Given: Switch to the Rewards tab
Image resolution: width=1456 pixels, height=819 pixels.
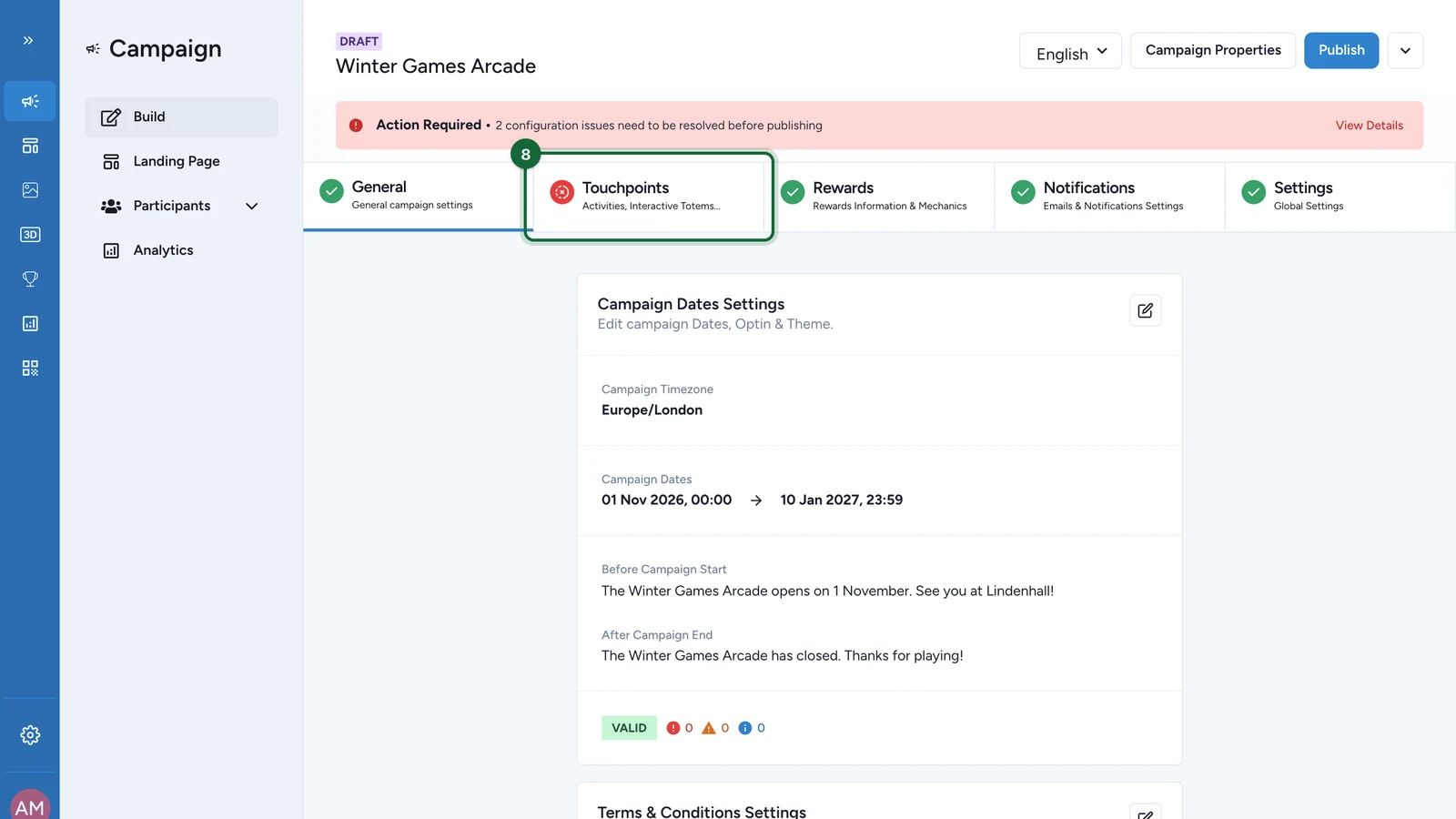Looking at the screenshot, I should point(879,197).
